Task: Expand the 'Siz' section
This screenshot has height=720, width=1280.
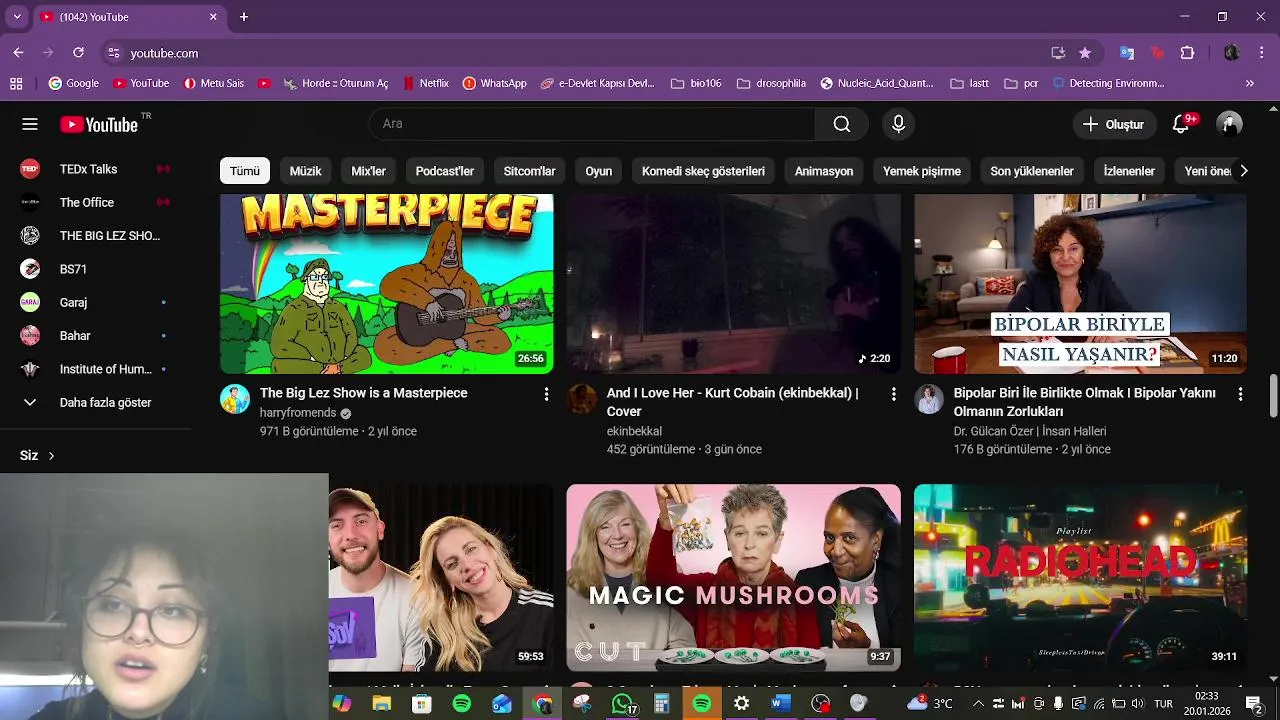Action: (37, 456)
